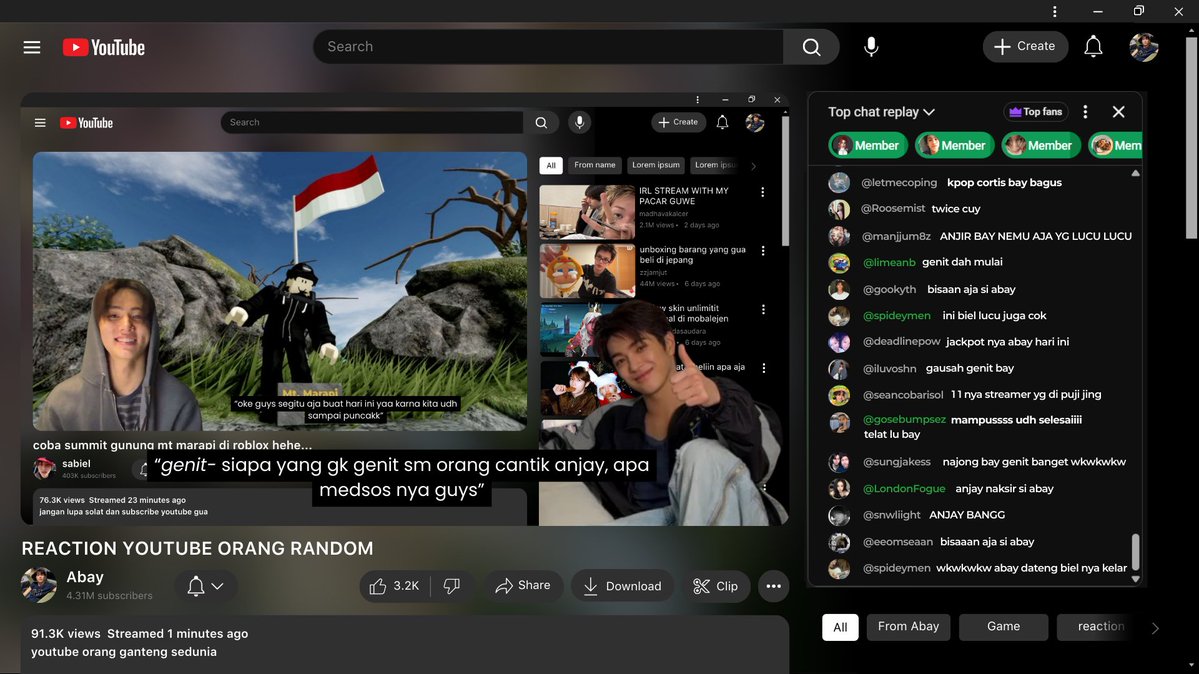This screenshot has width=1199, height=674.
Task: Click inner window notification bell
Action: click(723, 122)
